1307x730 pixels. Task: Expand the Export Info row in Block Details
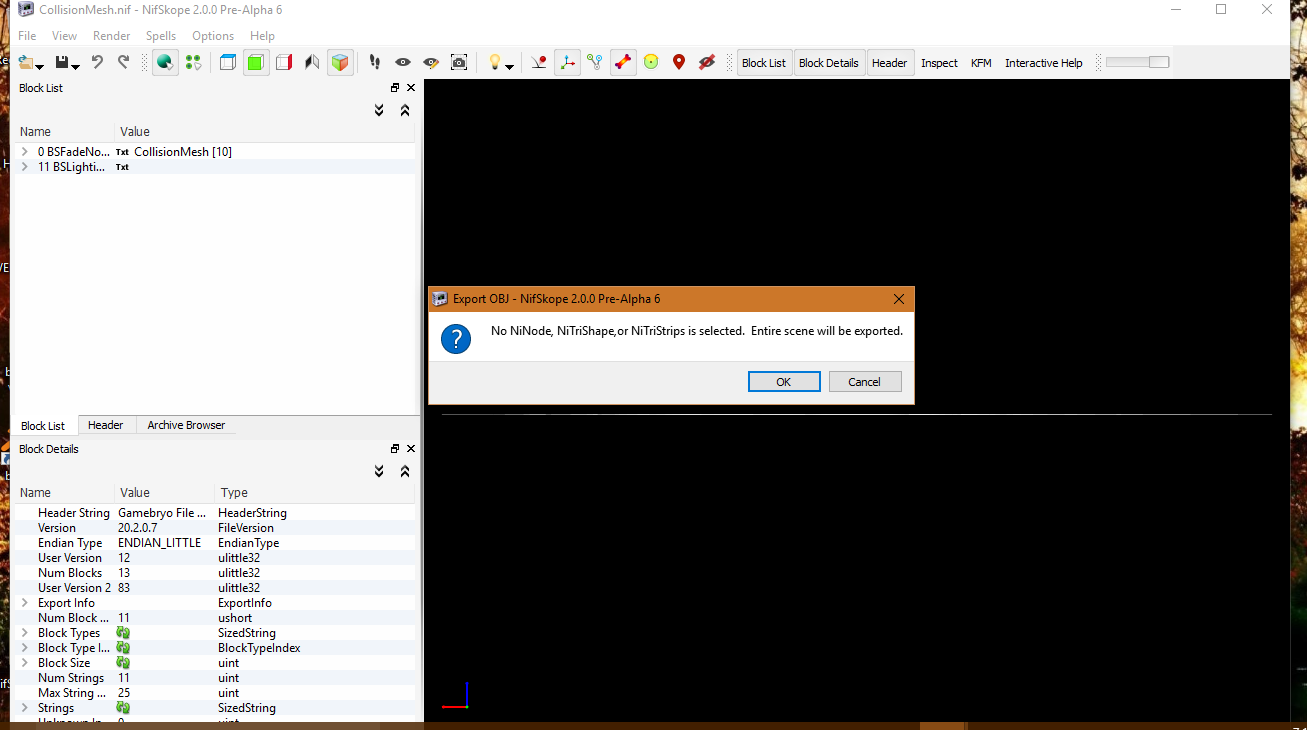click(25, 602)
